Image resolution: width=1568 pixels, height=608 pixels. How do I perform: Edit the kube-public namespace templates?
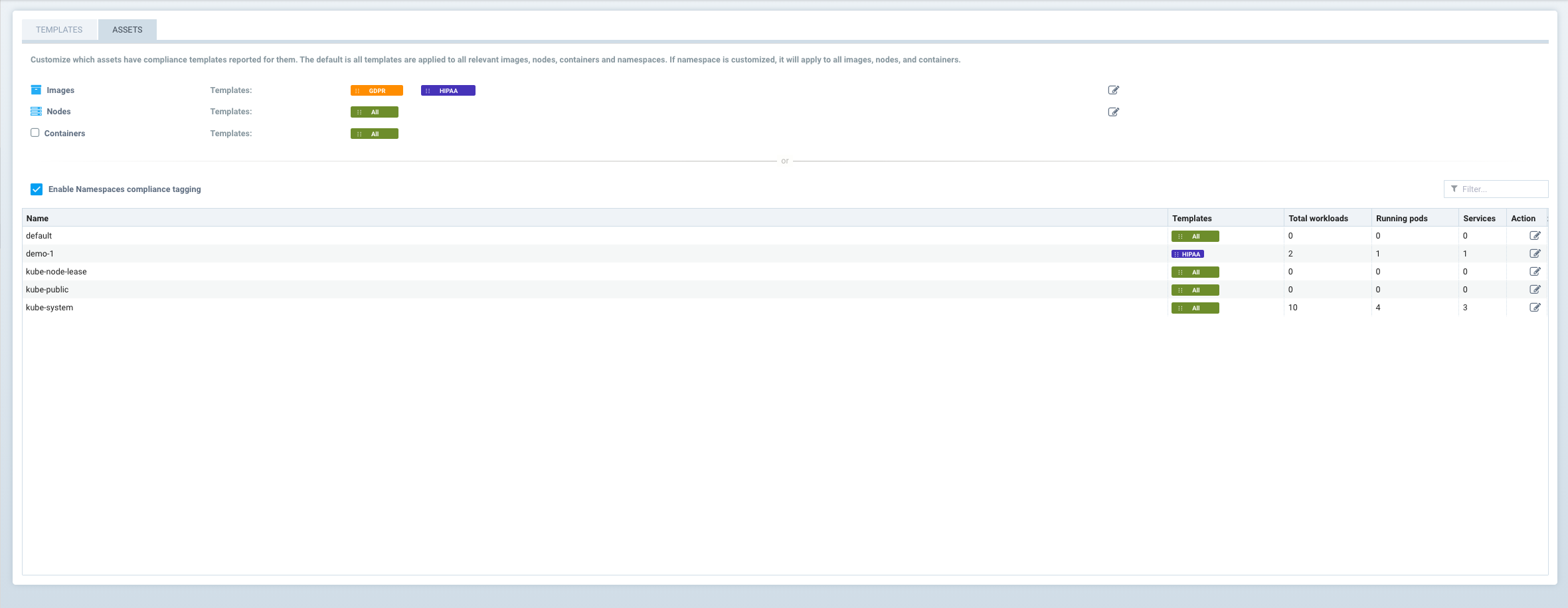pyautogui.click(x=1535, y=289)
